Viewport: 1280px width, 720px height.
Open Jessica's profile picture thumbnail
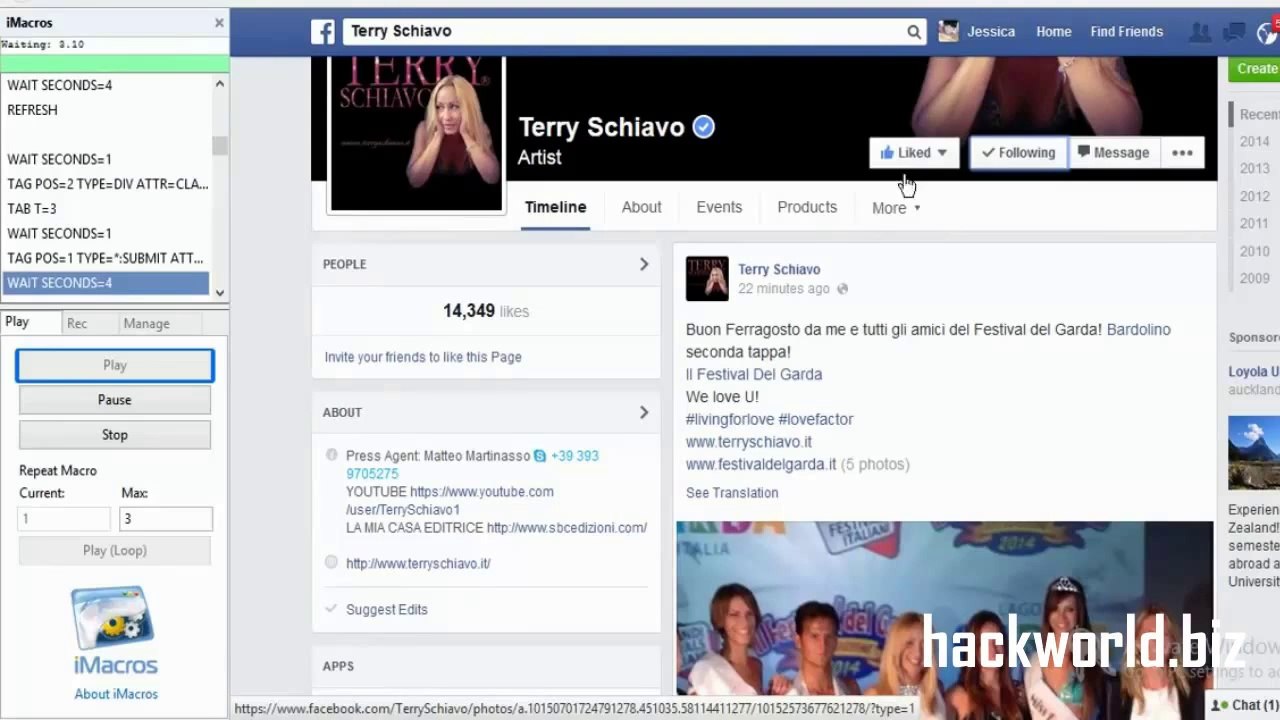pos(948,32)
